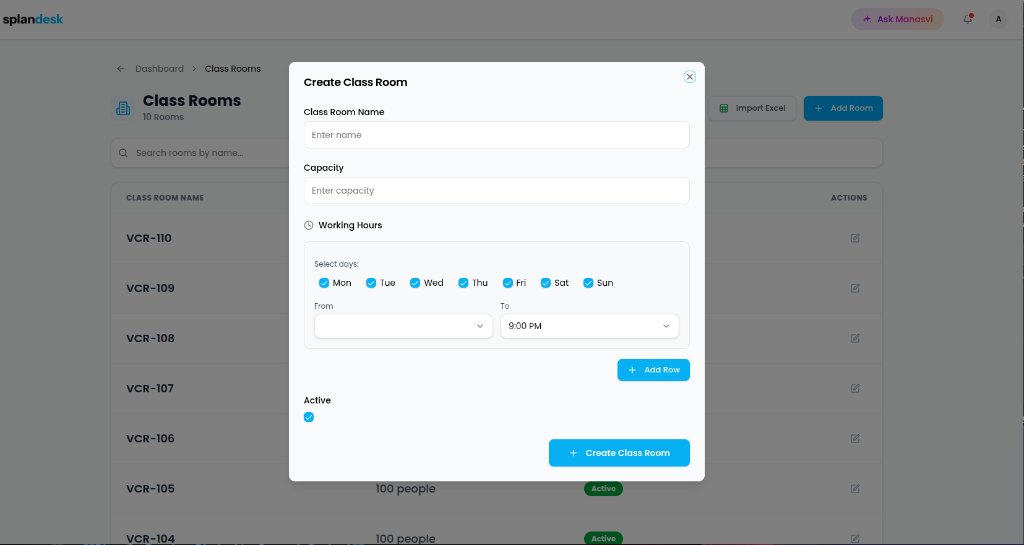Open the To time dropdown showing 9:00 PM
Image resolution: width=1024 pixels, height=545 pixels.
click(590, 326)
